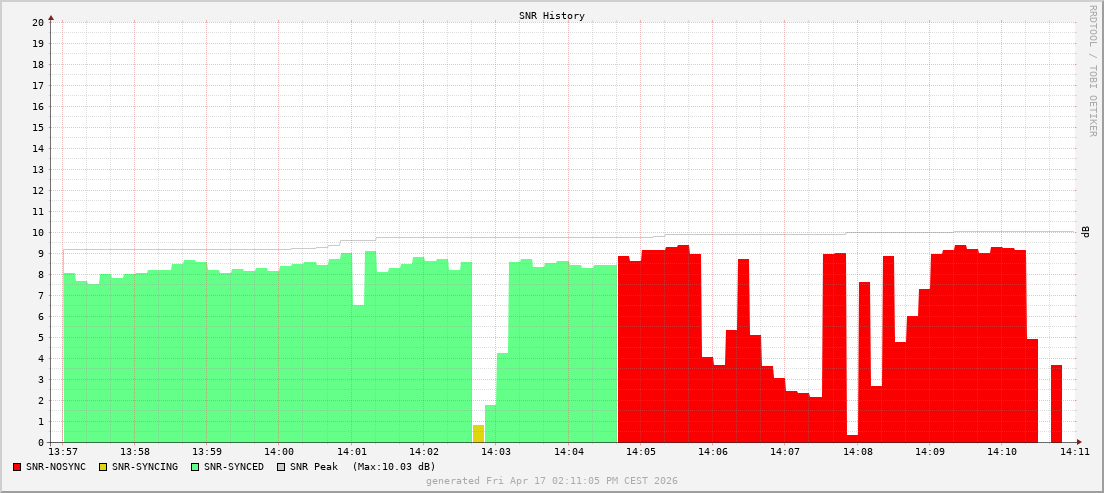Click the grey SNR Peak legend swatch
Viewport: 1104px width, 493px height.
point(281,467)
